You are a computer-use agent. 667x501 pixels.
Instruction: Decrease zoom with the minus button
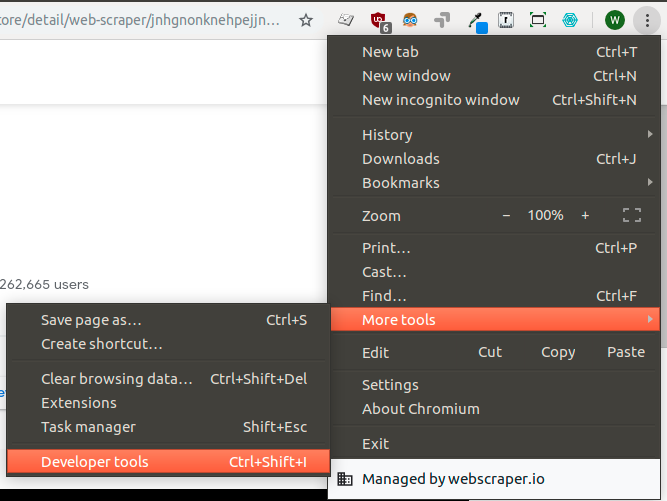point(506,216)
